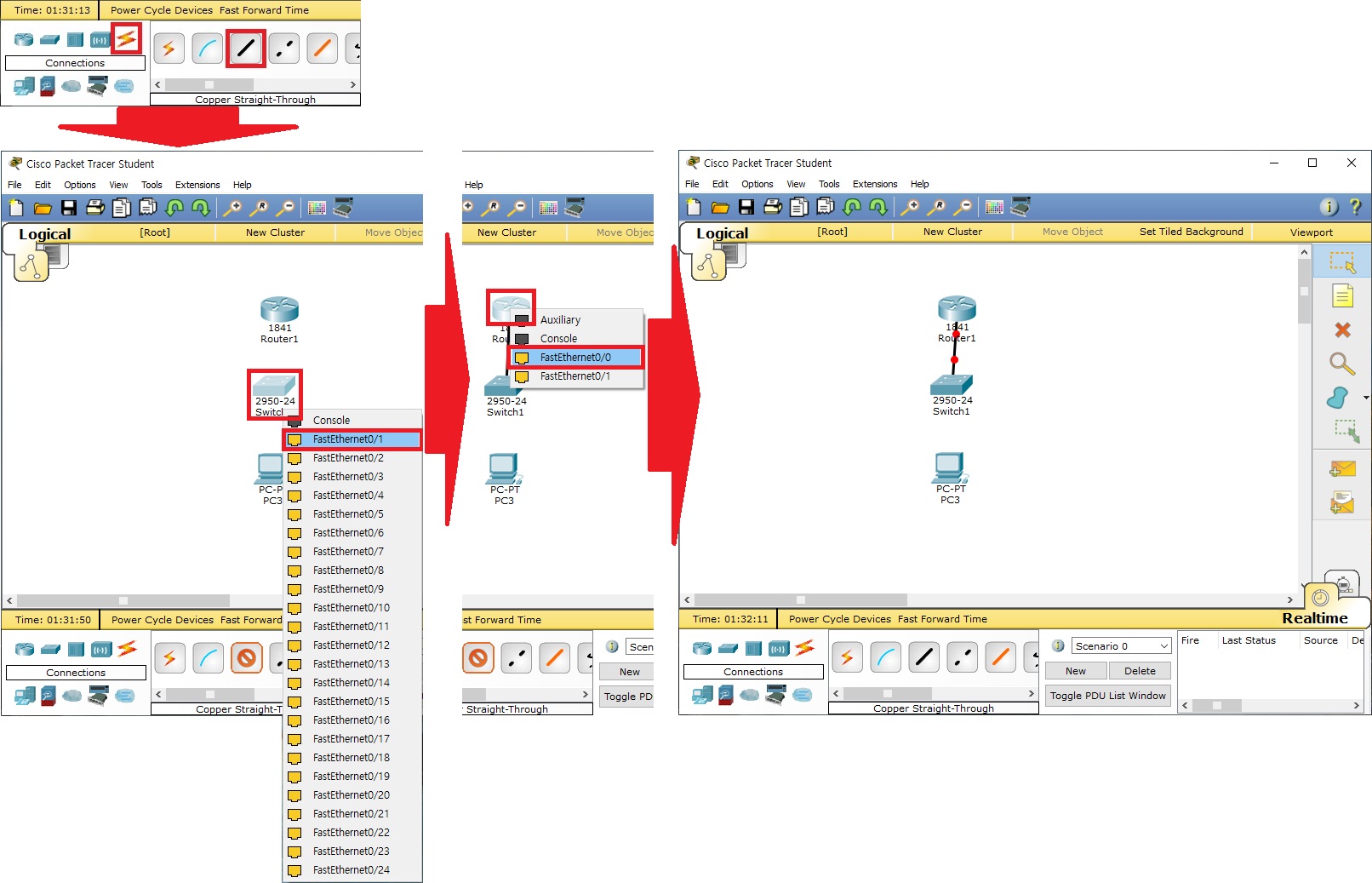Click yellow question mark help icon
1372x883 pixels.
[x=1355, y=207]
